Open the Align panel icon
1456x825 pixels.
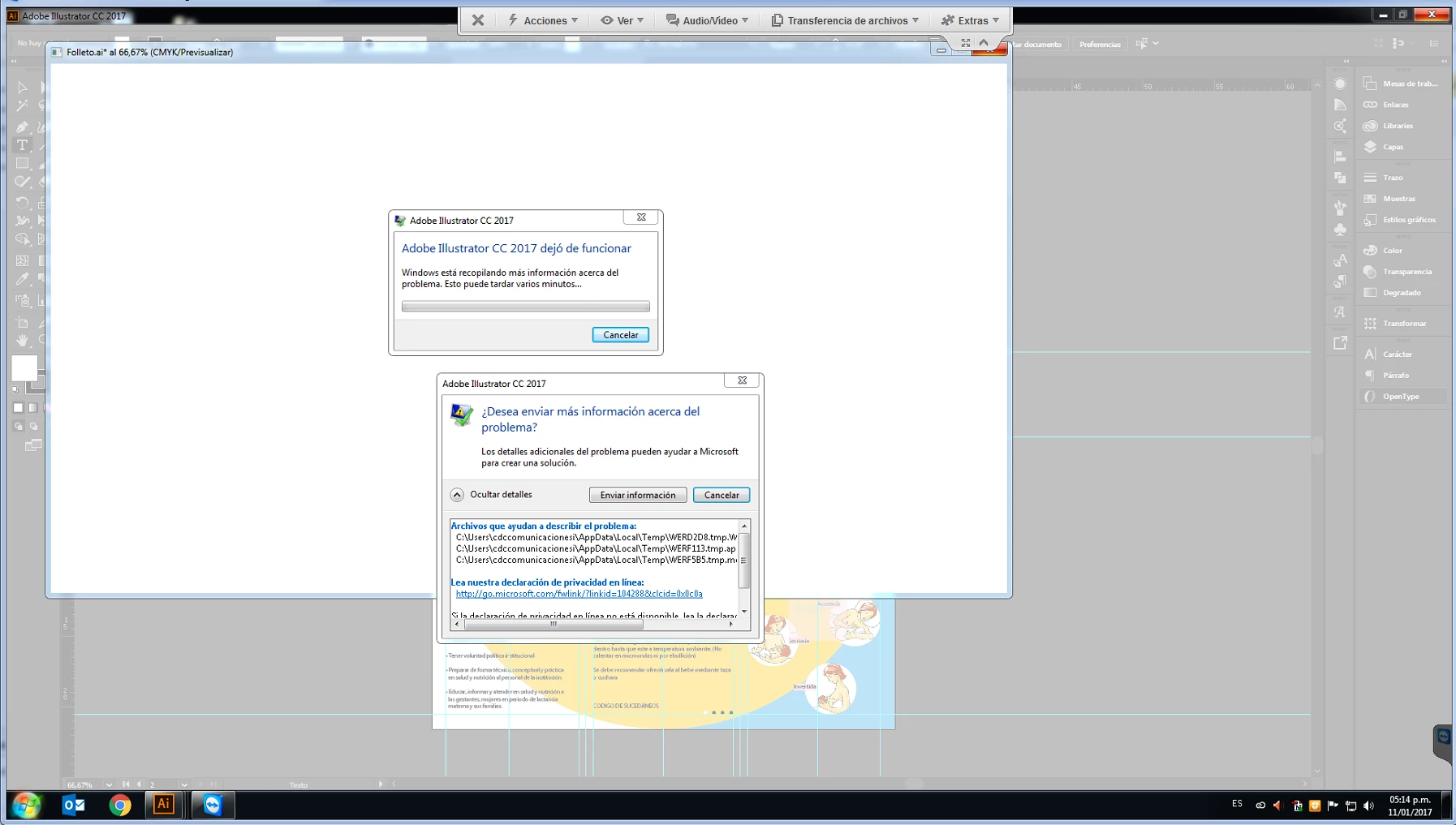(x=1340, y=157)
